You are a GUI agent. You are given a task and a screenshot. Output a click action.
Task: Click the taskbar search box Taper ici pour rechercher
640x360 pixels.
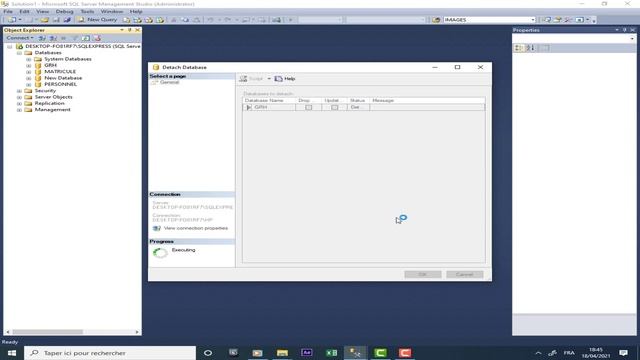[x=110, y=353]
